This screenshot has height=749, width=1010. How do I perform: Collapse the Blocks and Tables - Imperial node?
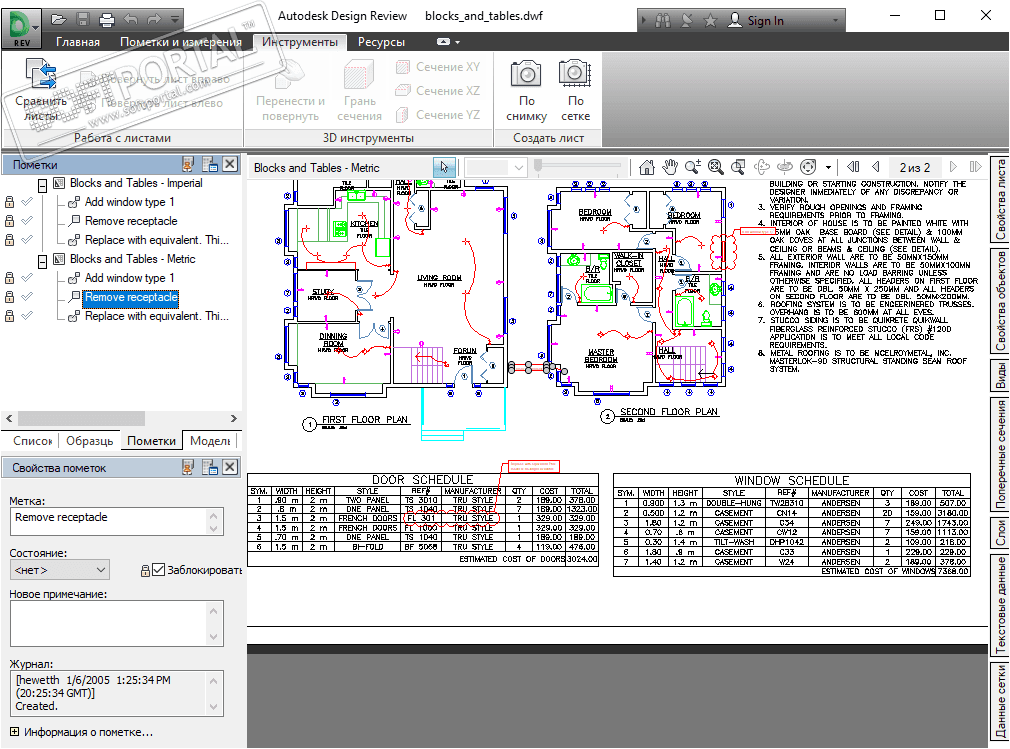click(43, 186)
